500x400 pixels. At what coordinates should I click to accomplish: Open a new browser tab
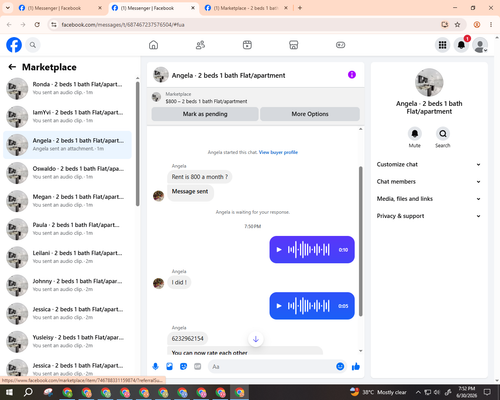point(300,8)
